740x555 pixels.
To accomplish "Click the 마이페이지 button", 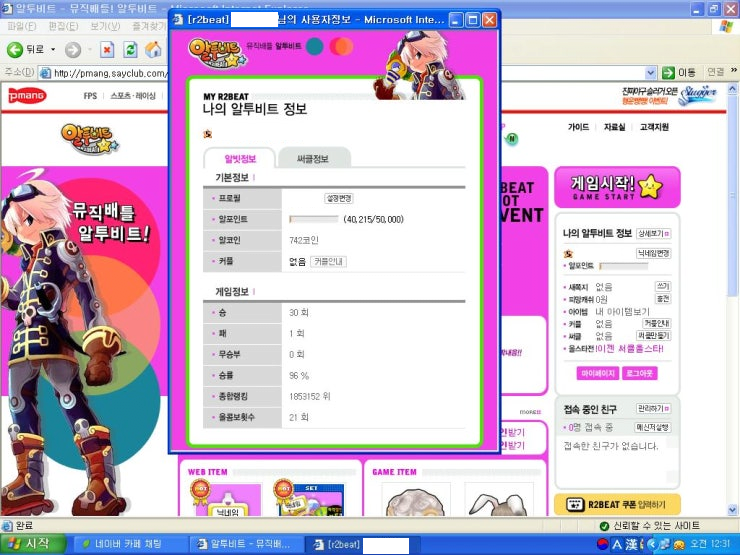I will [x=598, y=373].
